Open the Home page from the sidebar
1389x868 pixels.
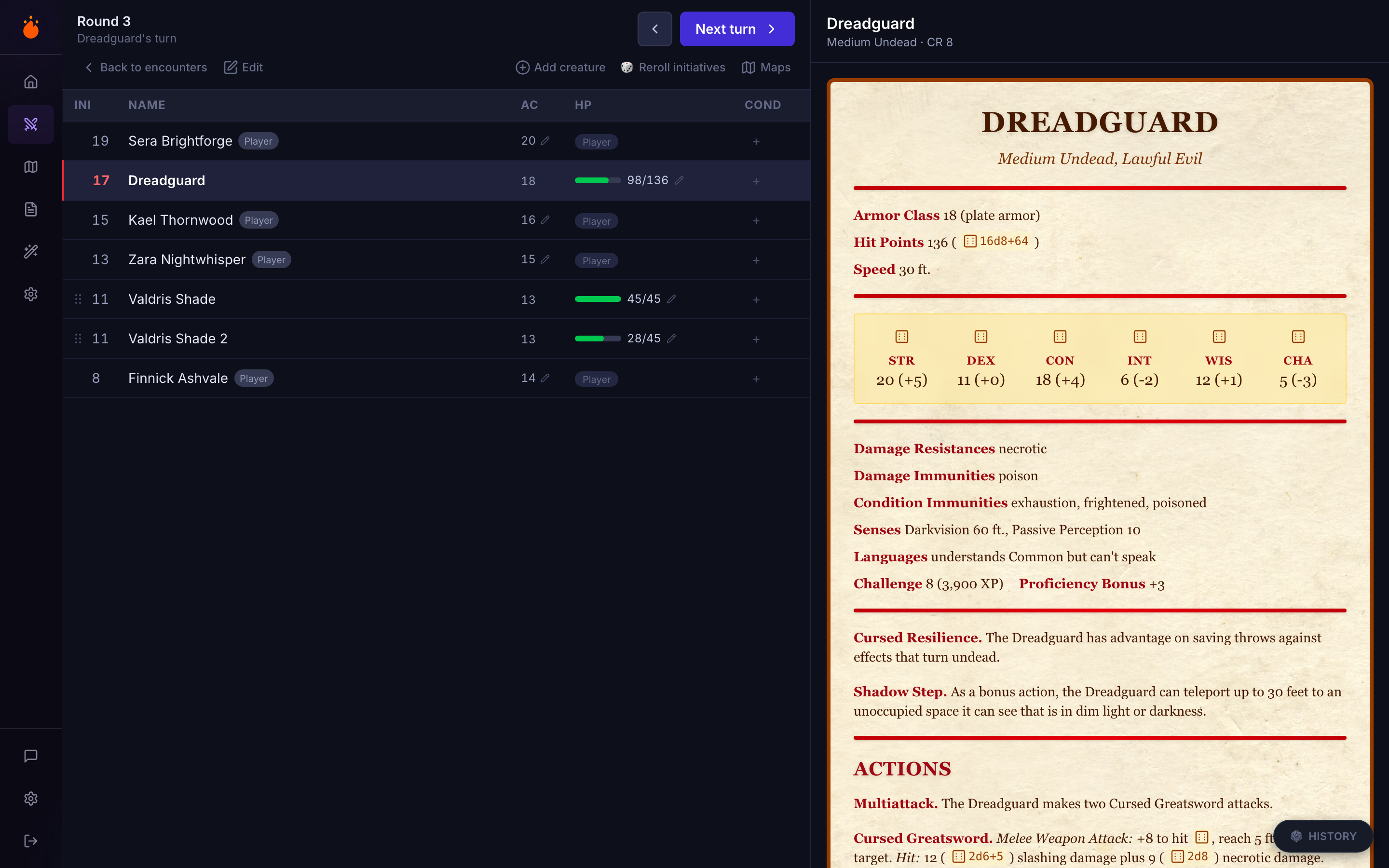tap(30, 81)
